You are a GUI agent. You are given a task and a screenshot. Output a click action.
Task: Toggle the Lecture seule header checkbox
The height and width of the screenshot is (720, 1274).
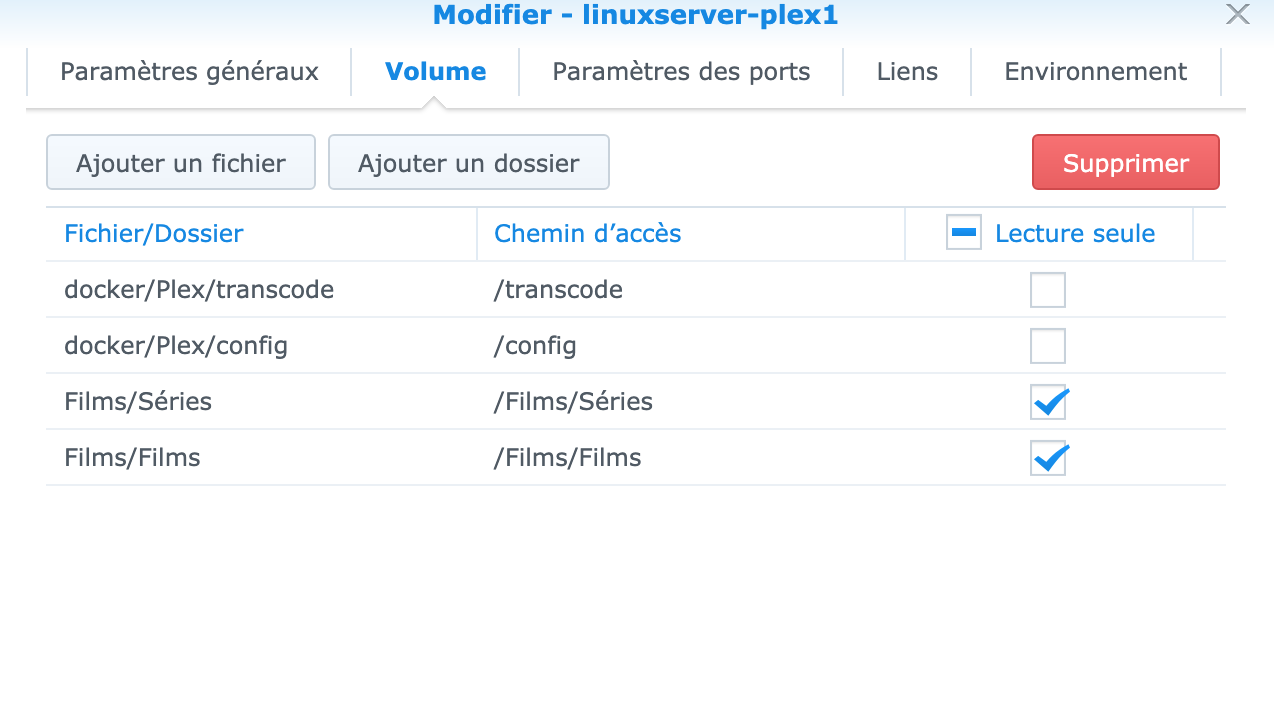[x=964, y=233]
